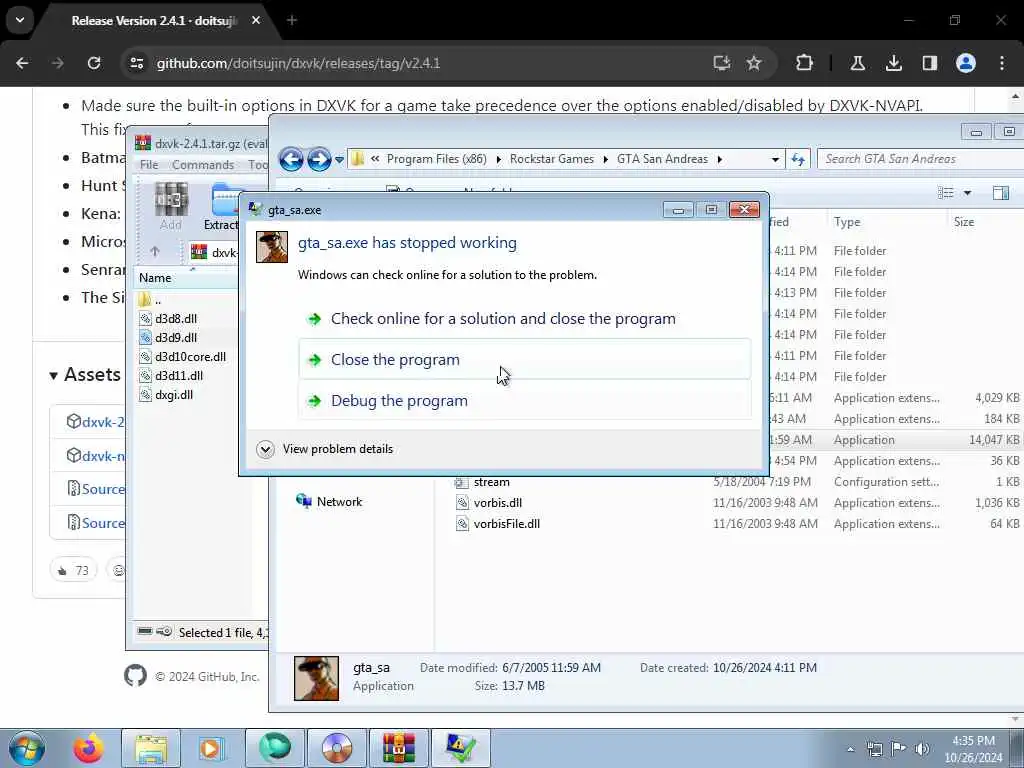The height and width of the screenshot is (768, 1024).
Task: Open WinRAR File menu
Action: tap(149, 165)
